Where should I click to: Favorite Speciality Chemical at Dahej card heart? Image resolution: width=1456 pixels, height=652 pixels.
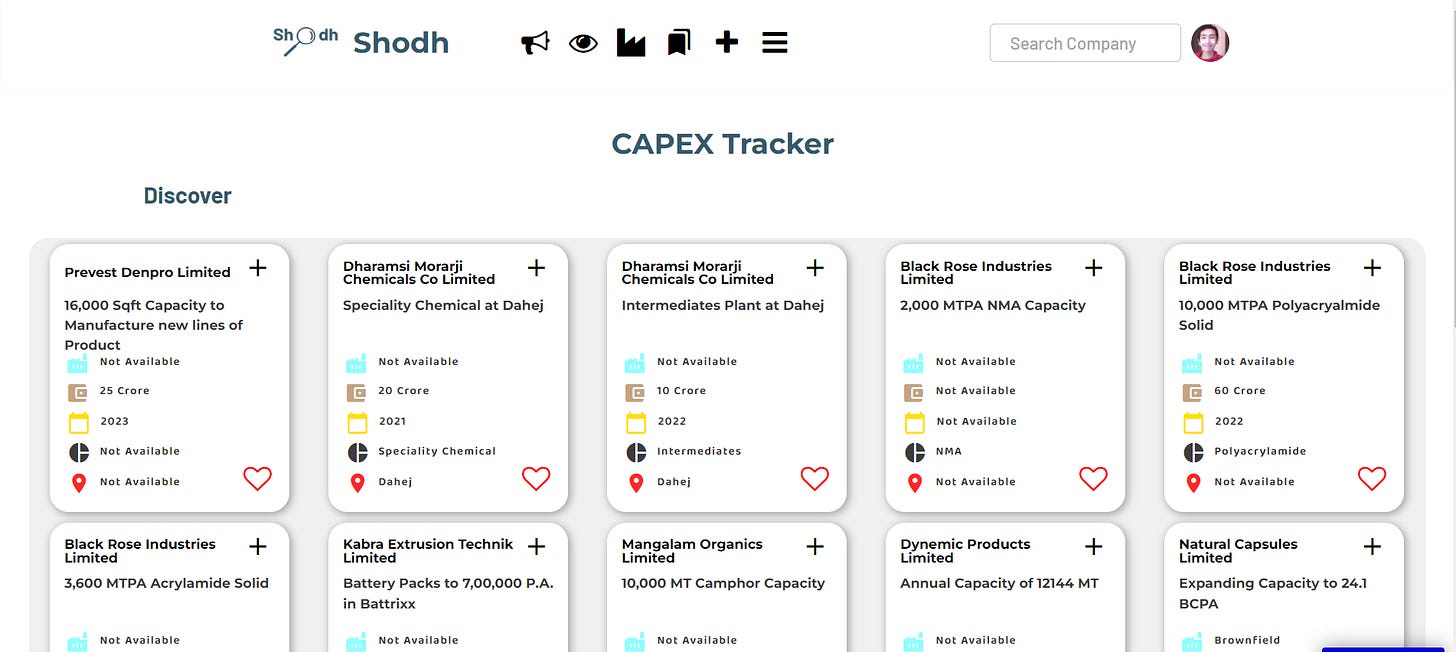537,479
